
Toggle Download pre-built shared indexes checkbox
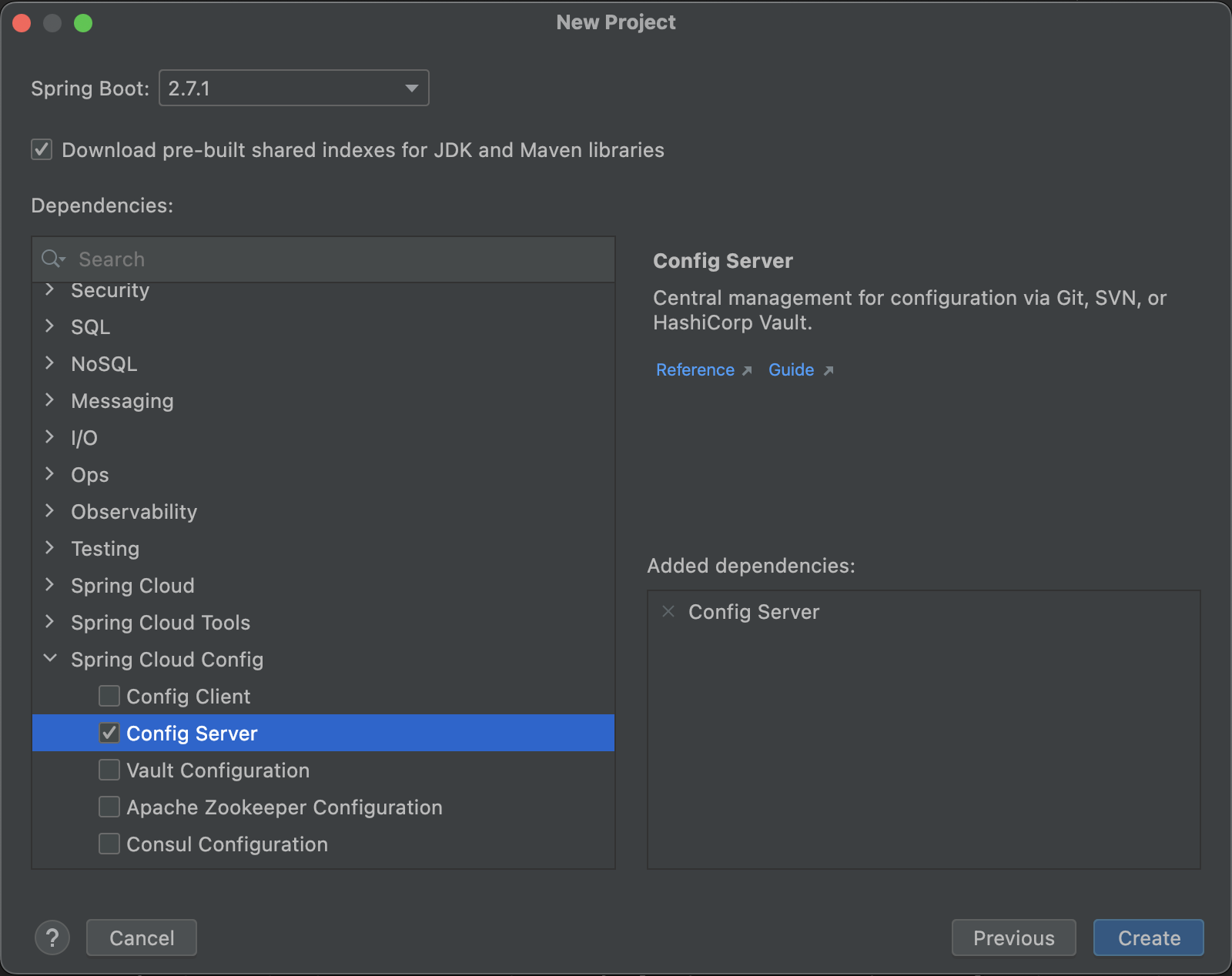[42, 149]
